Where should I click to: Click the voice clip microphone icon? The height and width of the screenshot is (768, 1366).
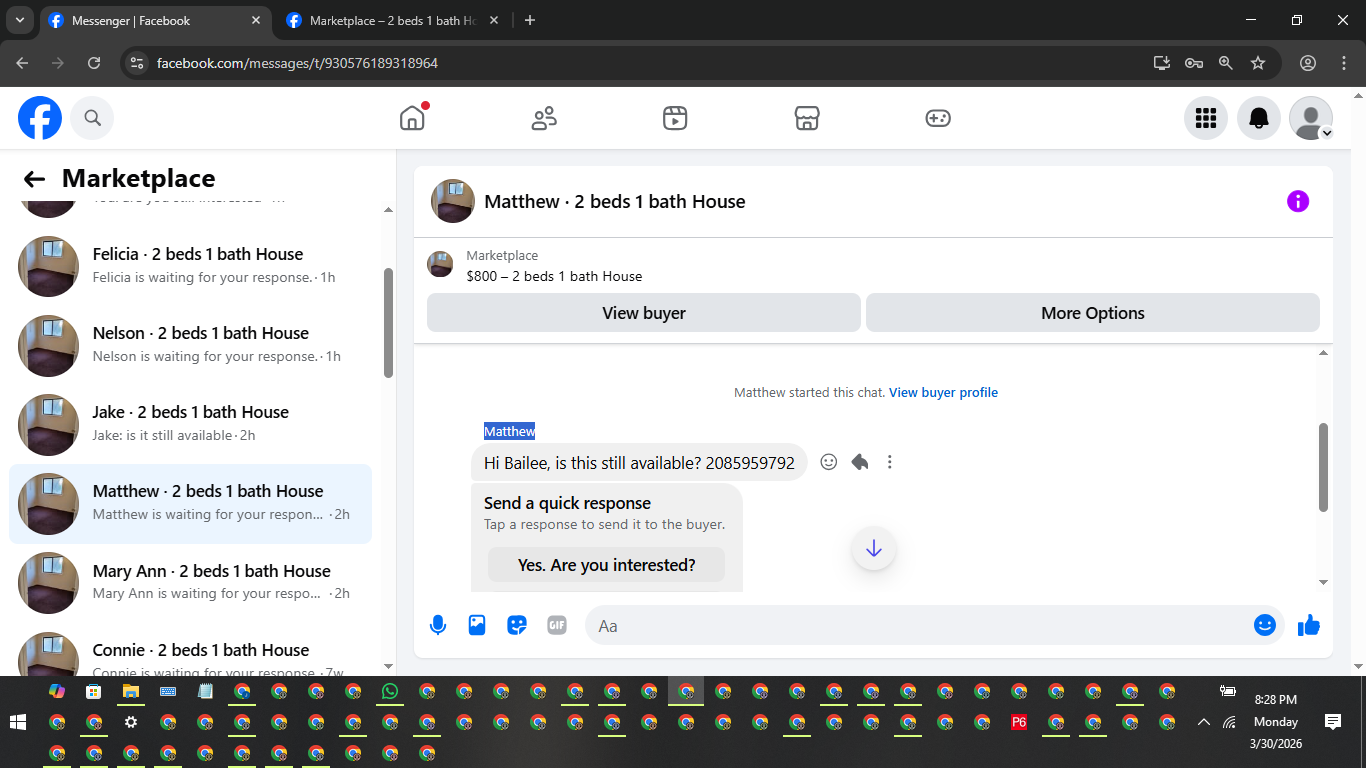[x=437, y=626]
